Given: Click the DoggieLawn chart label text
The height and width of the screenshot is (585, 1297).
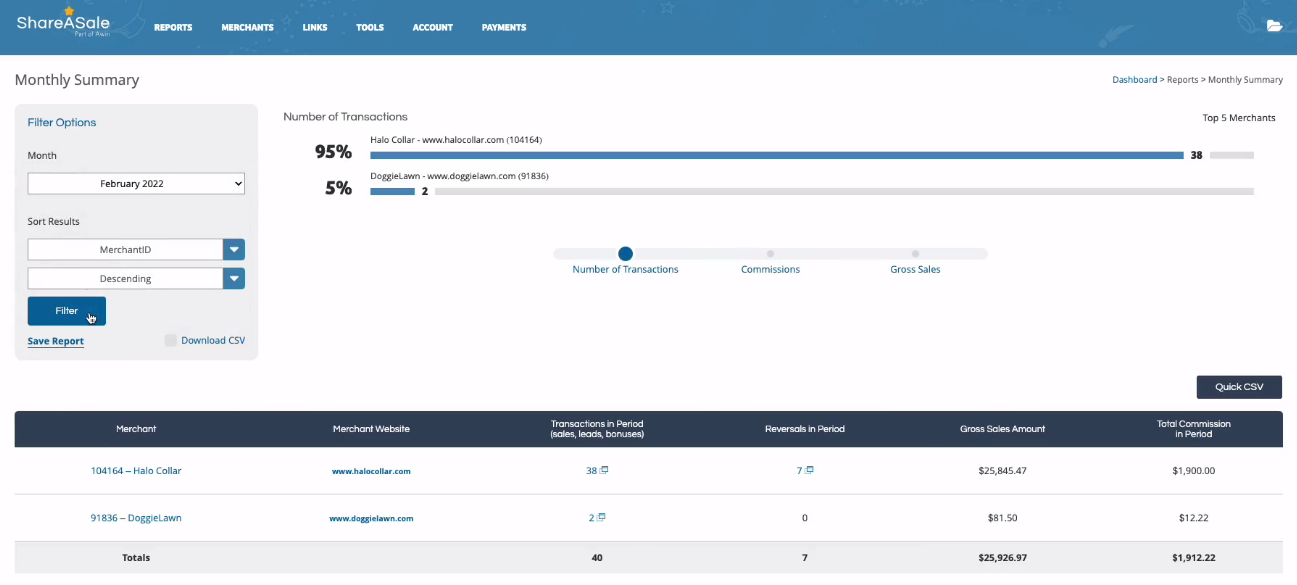Looking at the screenshot, I should (459, 176).
